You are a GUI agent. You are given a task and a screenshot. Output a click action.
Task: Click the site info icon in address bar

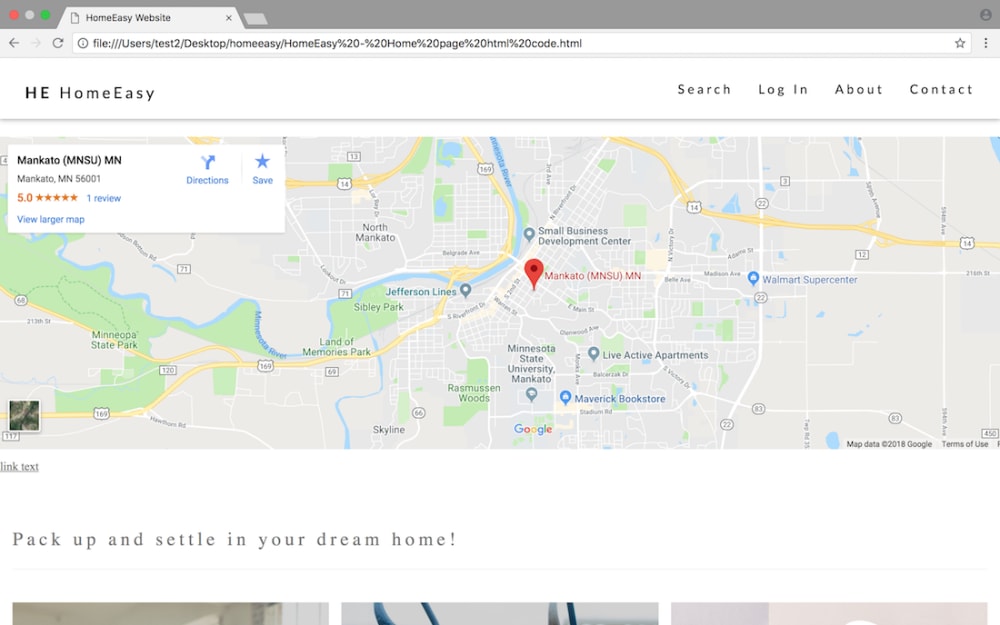82,43
